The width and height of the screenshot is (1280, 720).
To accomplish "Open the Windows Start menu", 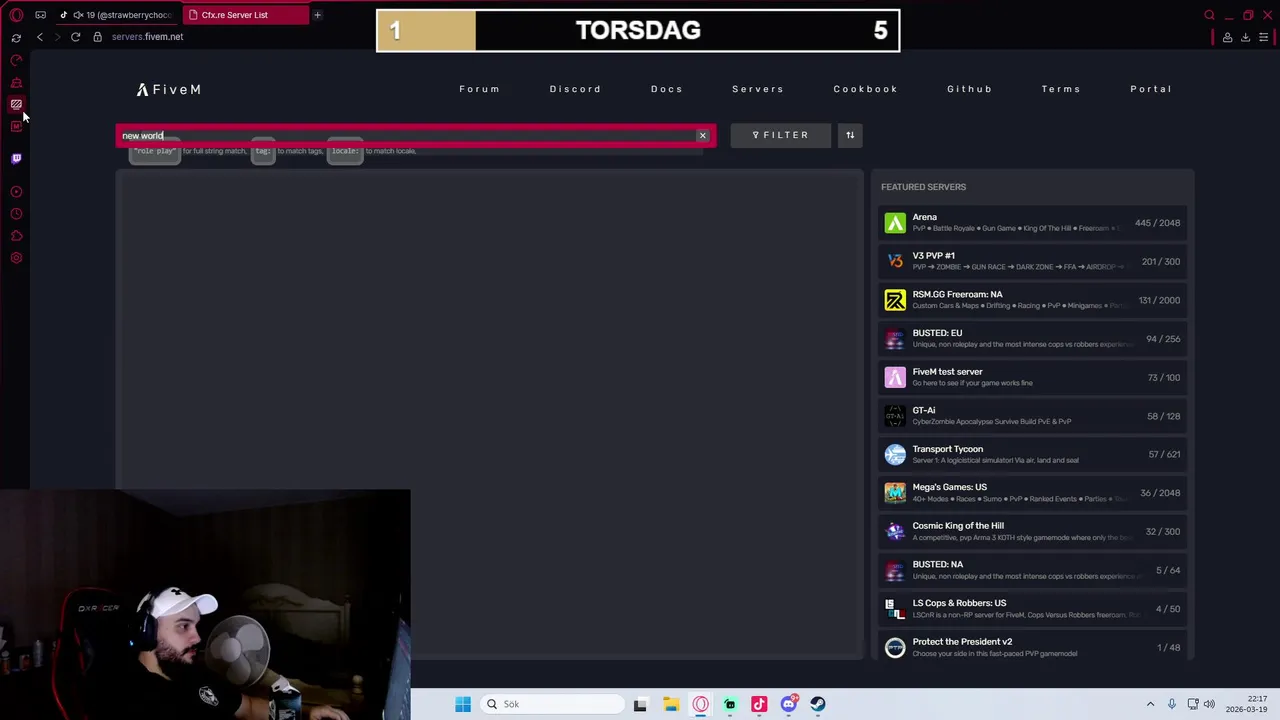I will click(463, 704).
